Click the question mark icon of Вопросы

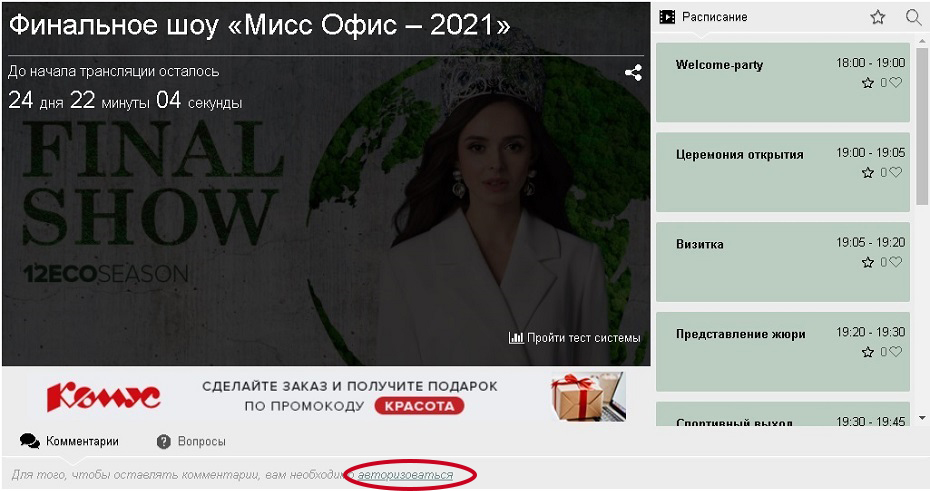click(x=164, y=442)
